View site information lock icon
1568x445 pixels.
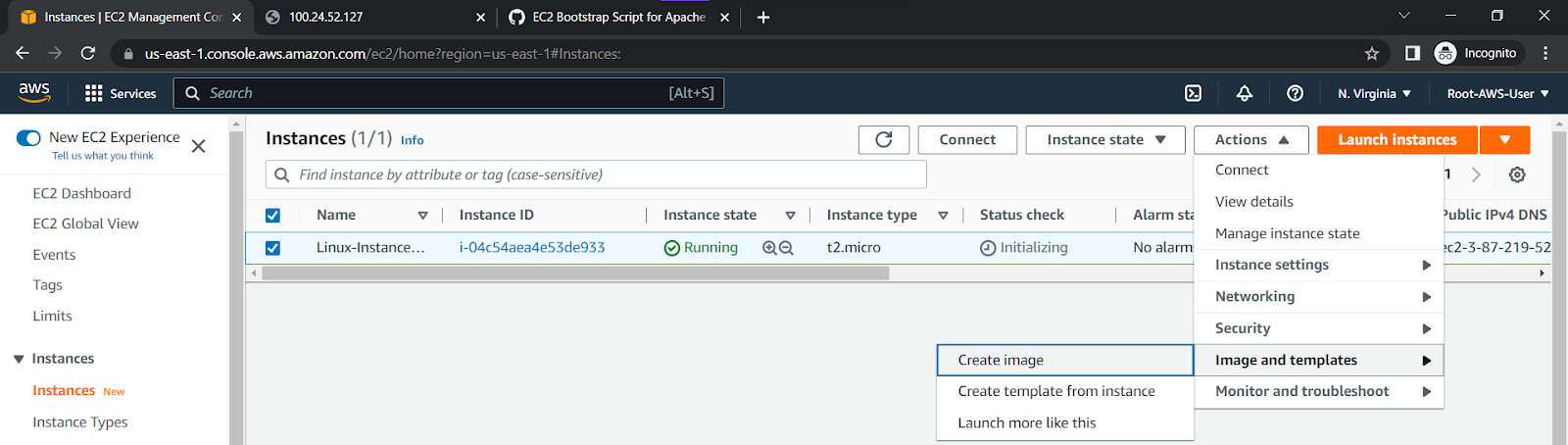click(x=127, y=54)
